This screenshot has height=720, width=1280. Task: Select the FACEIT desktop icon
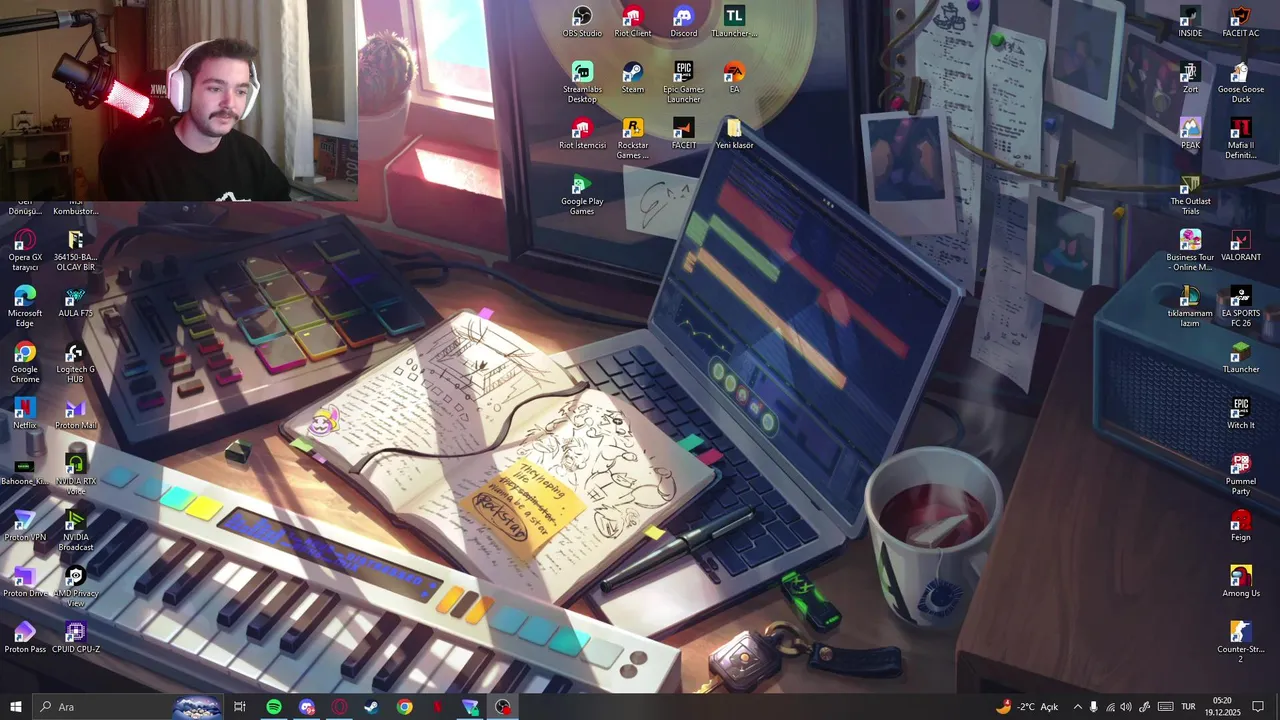pos(684,134)
